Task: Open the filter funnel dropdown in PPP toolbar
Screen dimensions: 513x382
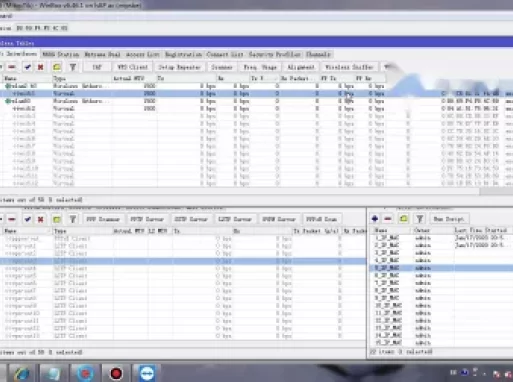Action: click(73, 219)
